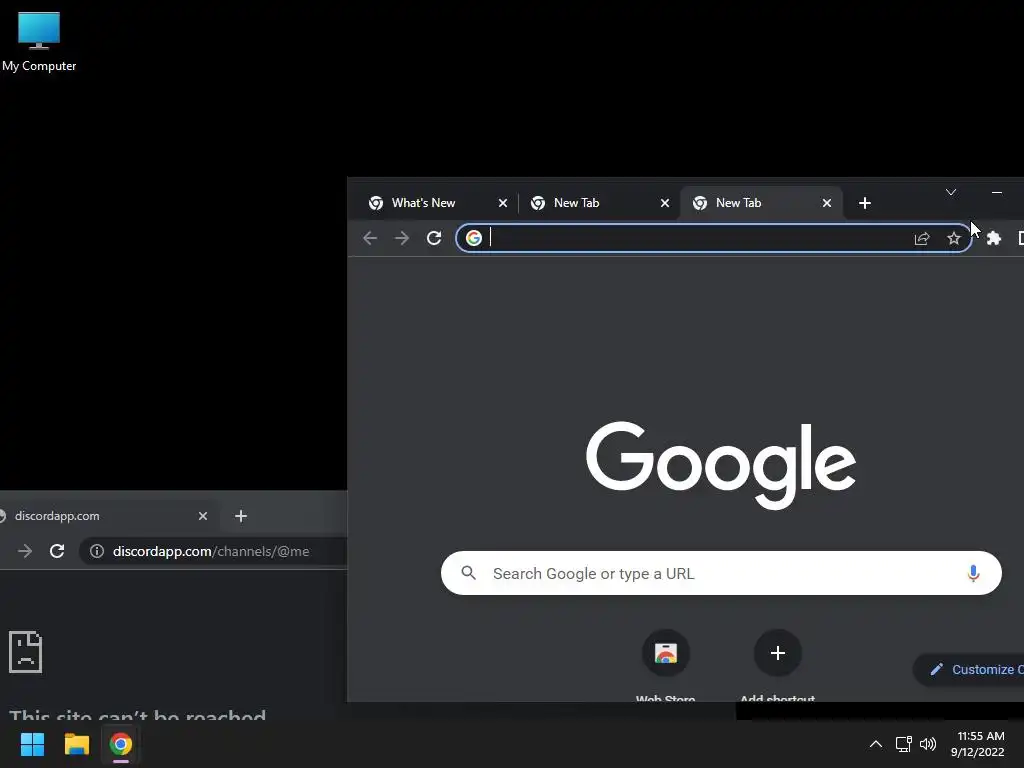Select the active New Tab on right
Viewport: 1024px width, 768px height.
pyautogui.click(x=761, y=203)
